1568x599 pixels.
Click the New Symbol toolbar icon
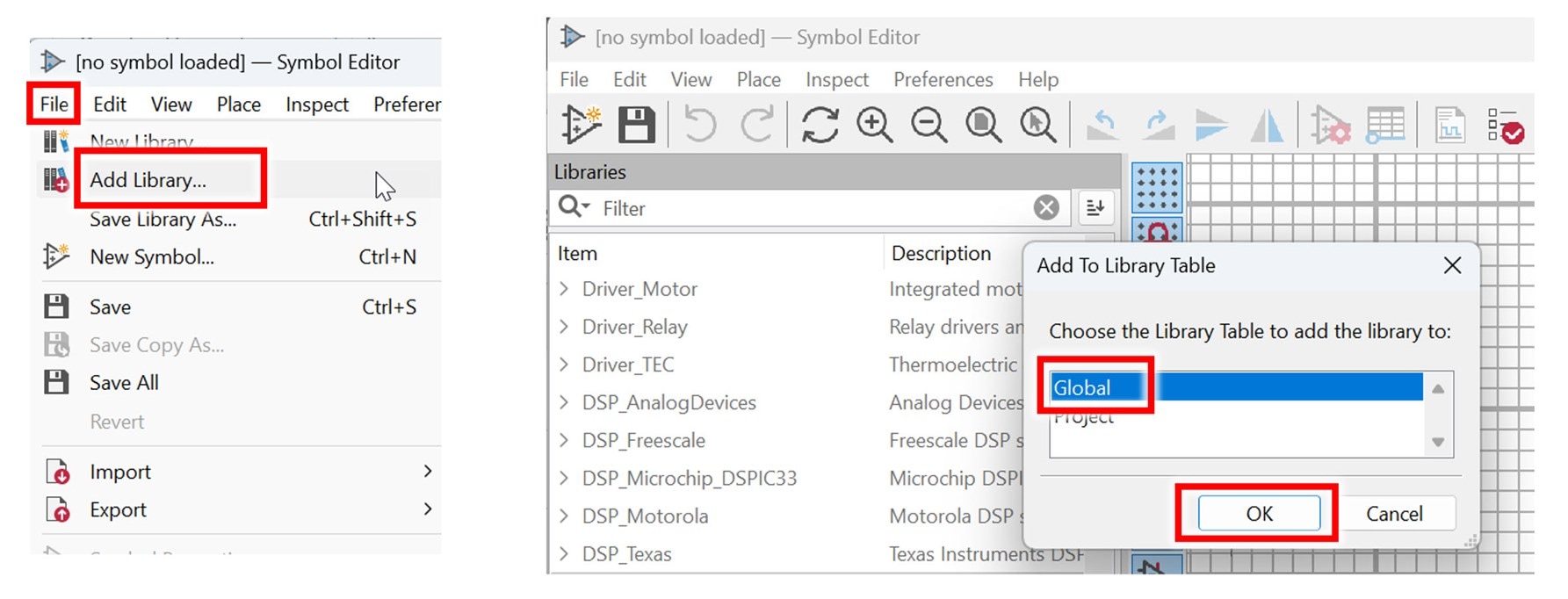[581, 124]
